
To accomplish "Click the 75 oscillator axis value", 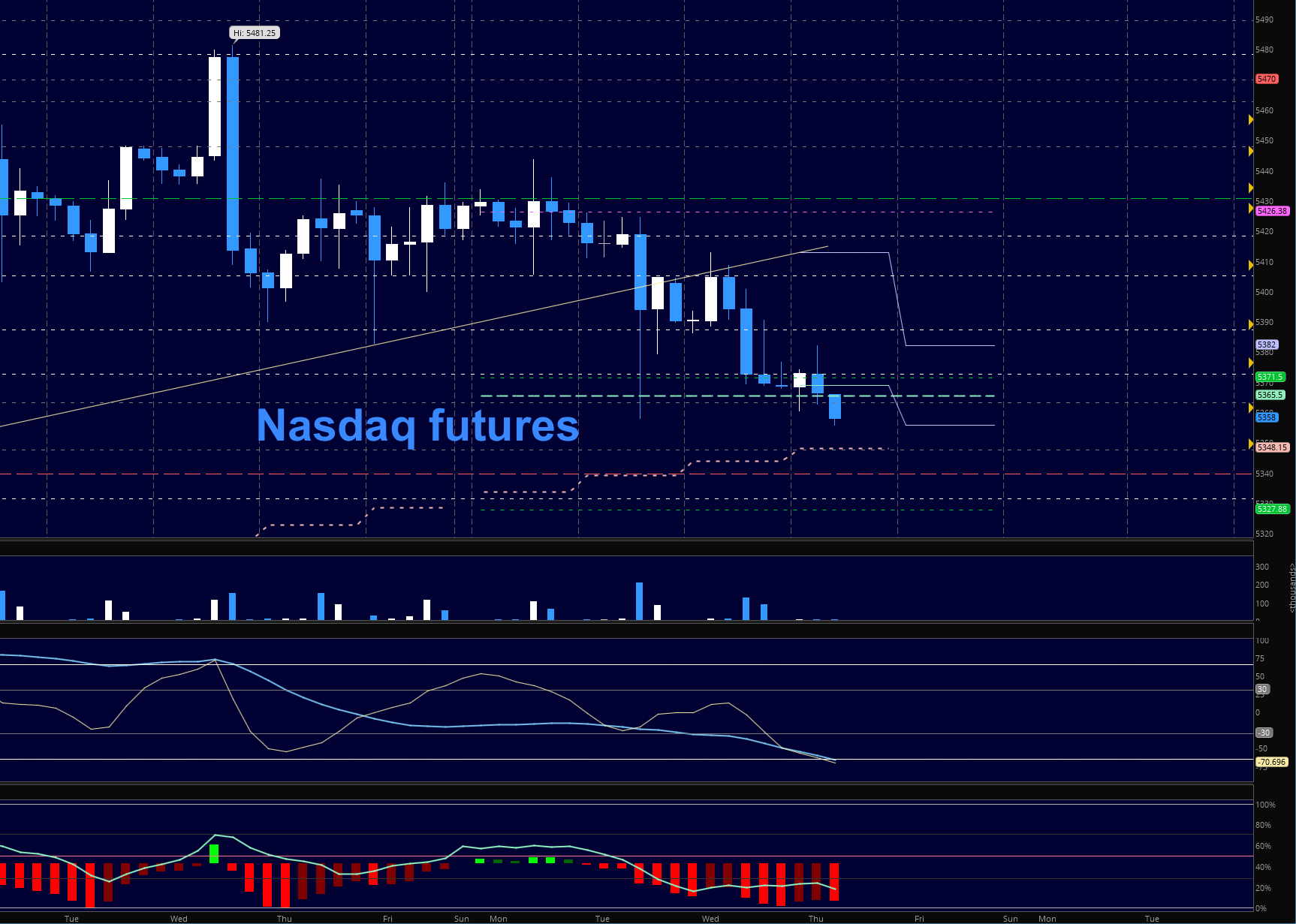I will point(1260,658).
